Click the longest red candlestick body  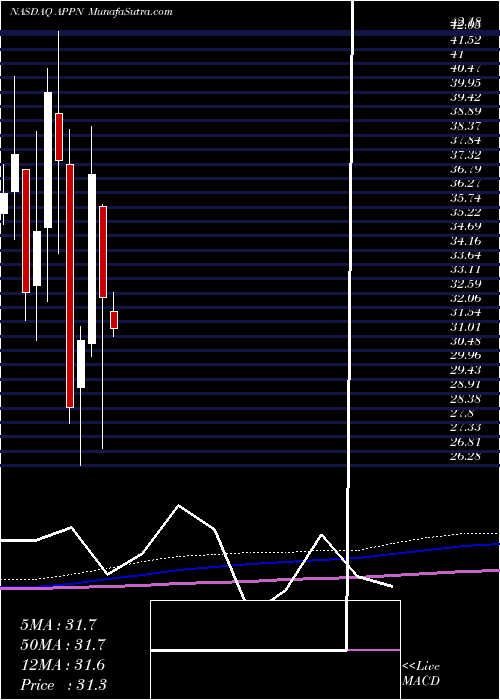click(x=70, y=286)
